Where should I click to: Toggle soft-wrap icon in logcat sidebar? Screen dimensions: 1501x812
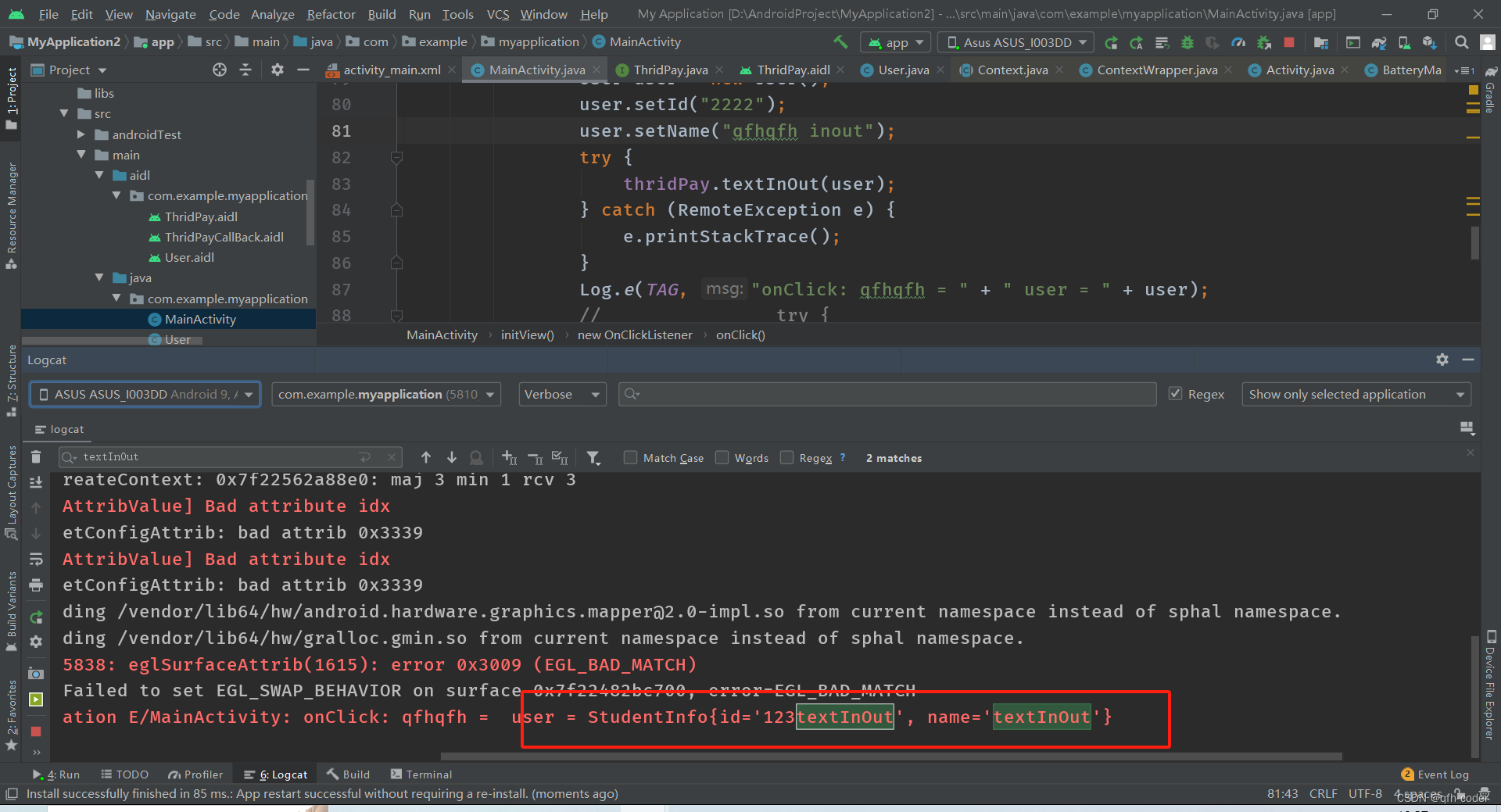pos(36,559)
